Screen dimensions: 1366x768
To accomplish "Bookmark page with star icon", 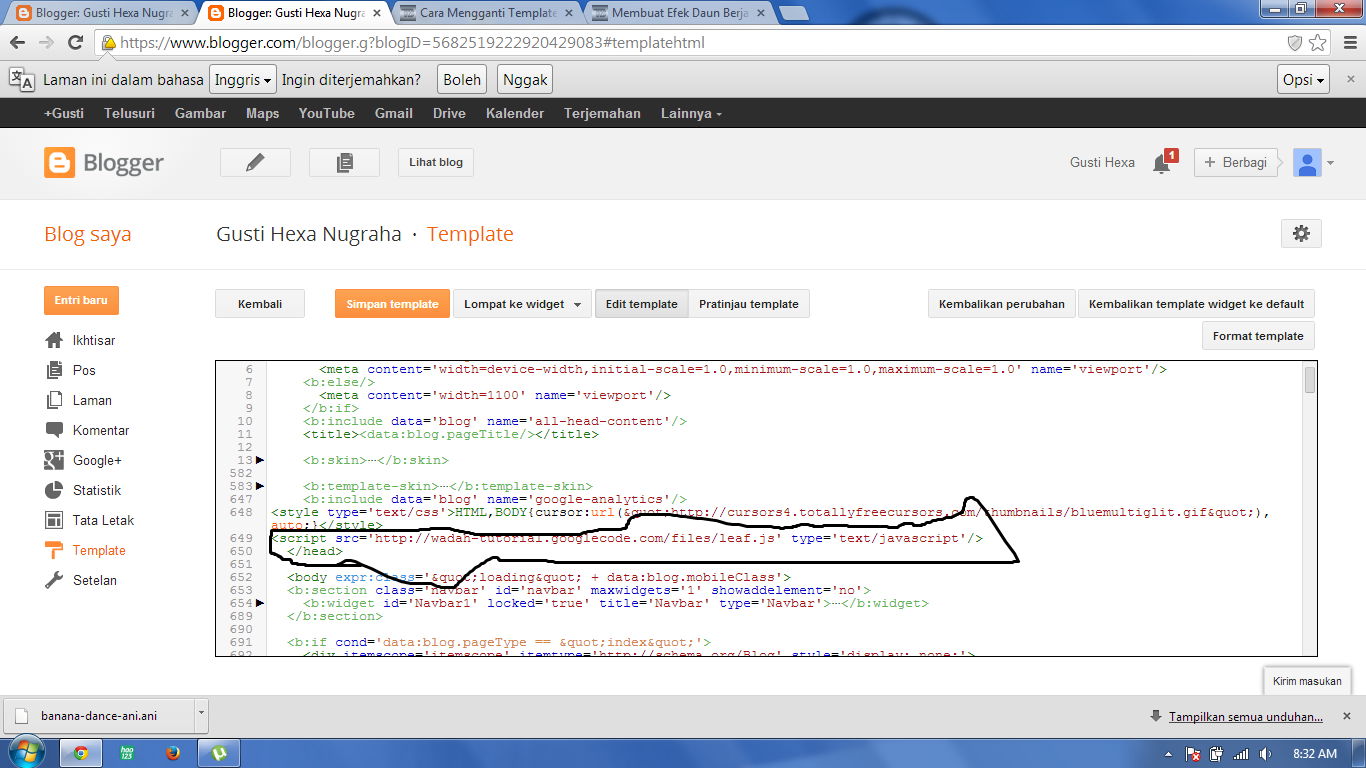I will pyautogui.click(x=1318, y=43).
